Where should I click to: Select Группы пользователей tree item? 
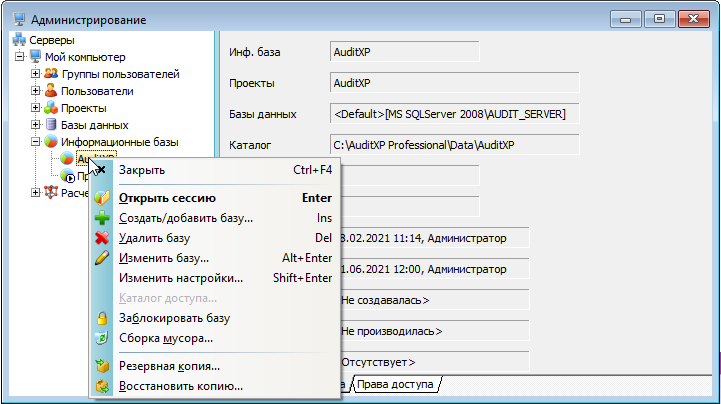coord(120,74)
